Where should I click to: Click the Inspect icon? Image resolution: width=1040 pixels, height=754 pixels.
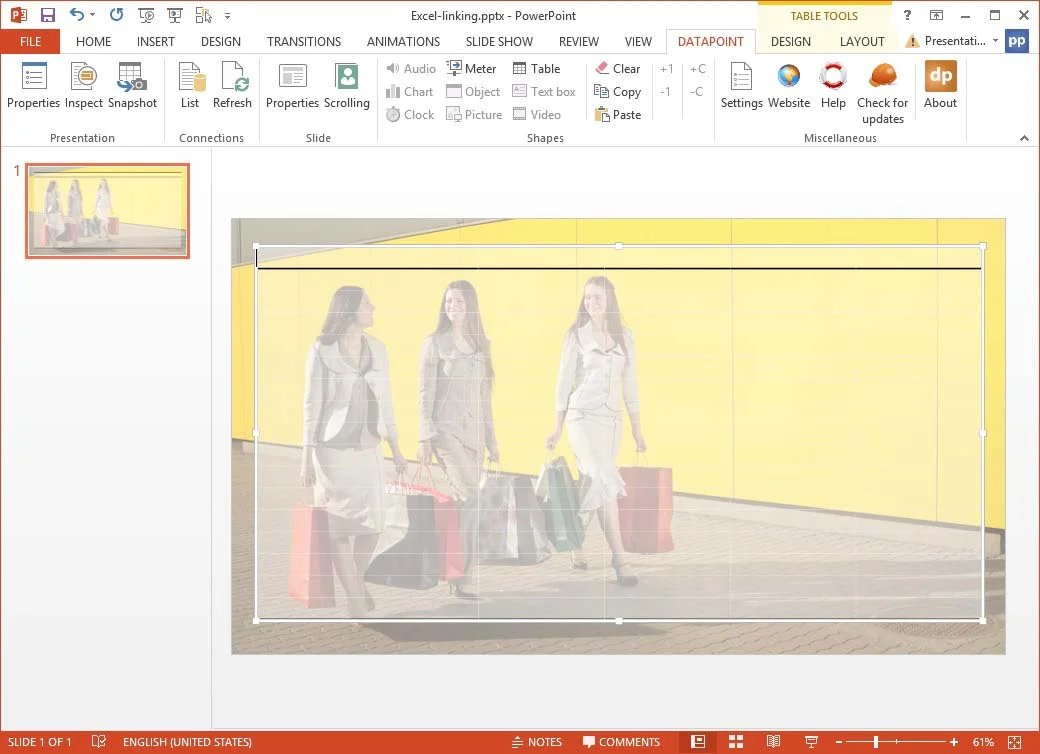(x=84, y=86)
